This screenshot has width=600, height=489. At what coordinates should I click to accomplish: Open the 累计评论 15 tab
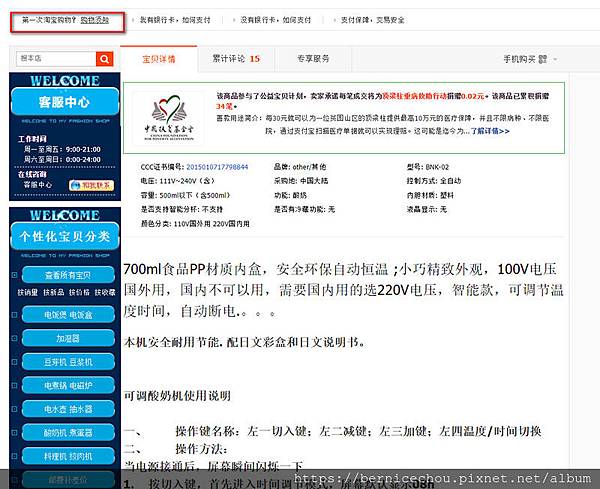coord(236,59)
